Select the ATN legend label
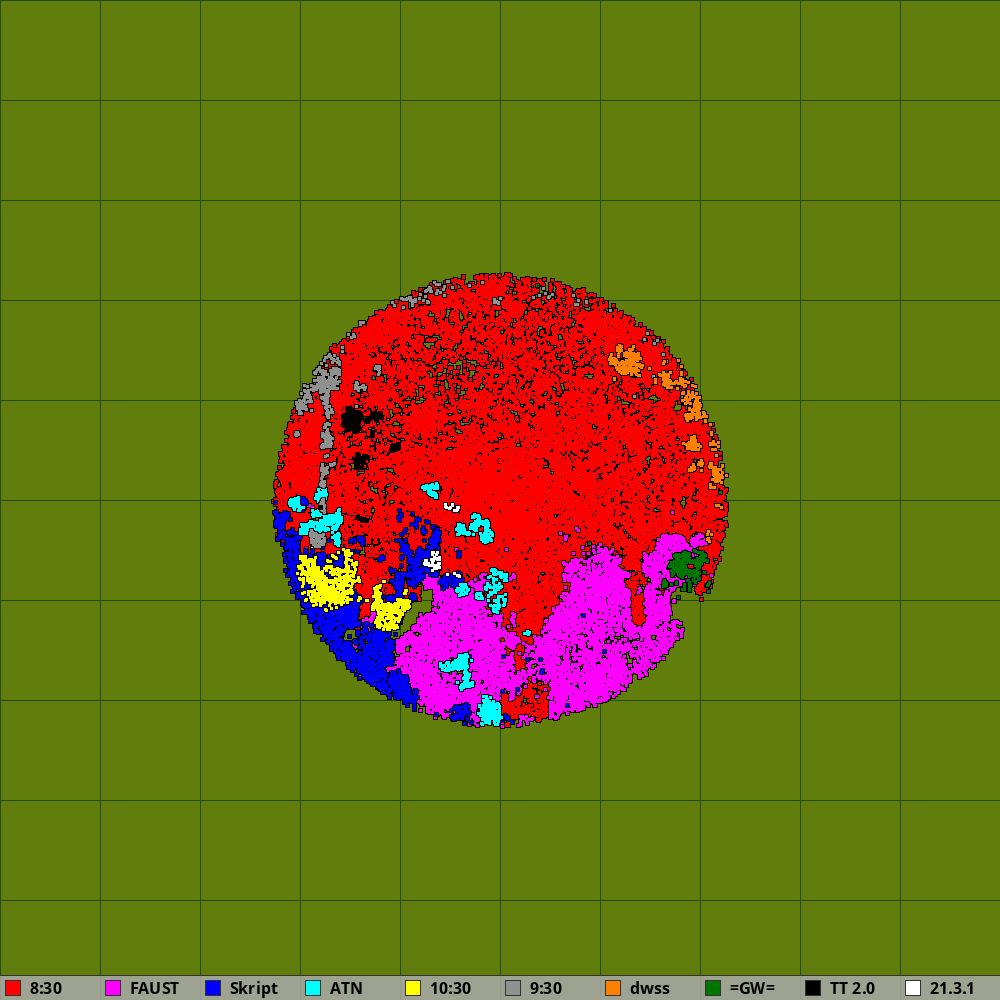The width and height of the screenshot is (1000, 1000). (x=346, y=989)
